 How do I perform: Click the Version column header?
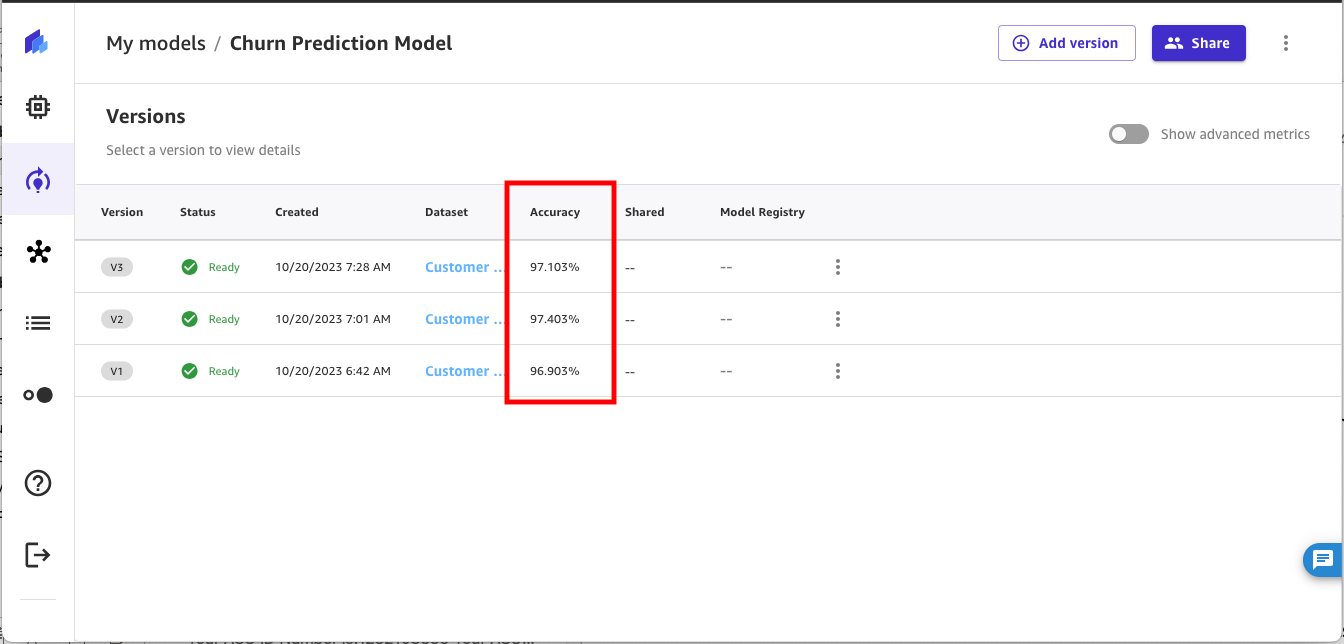coord(122,212)
